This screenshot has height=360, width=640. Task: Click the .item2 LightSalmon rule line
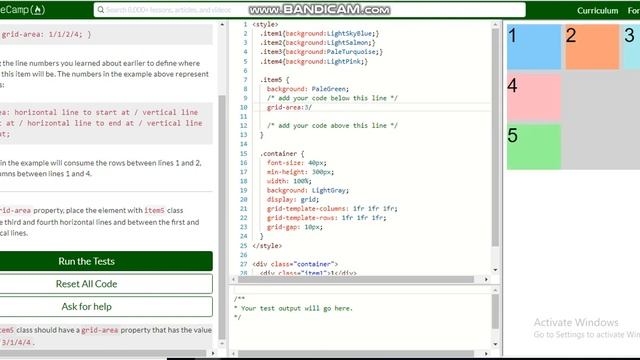tap(318, 42)
